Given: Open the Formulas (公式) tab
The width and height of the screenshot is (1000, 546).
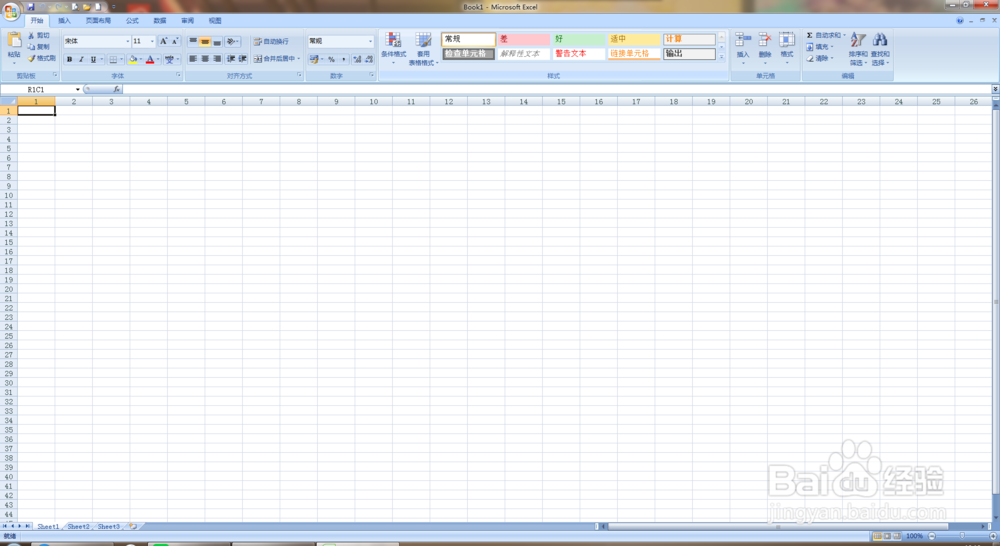Looking at the screenshot, I should click(x=132, y=21).
